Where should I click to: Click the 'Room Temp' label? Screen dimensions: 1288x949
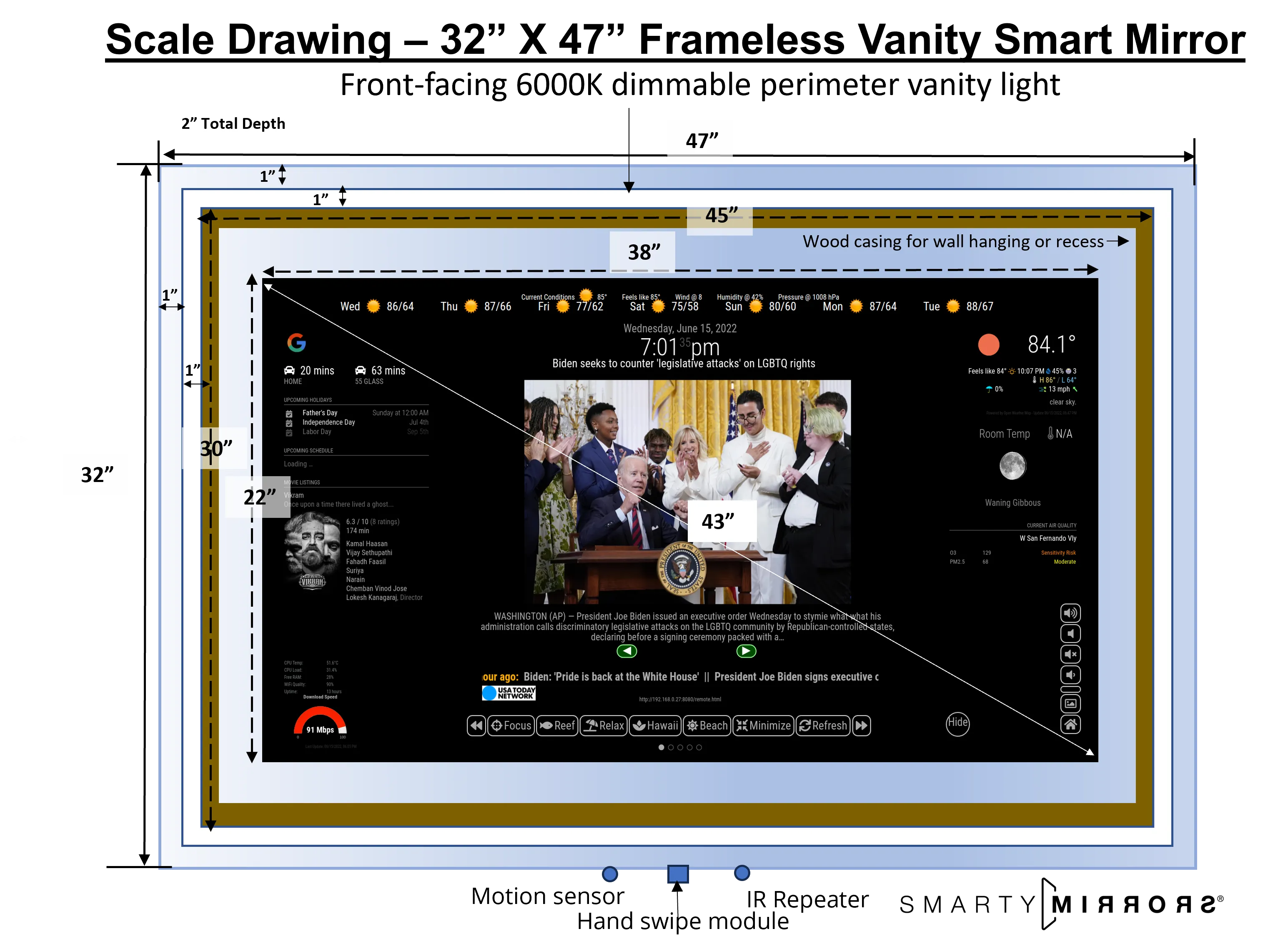1004,434
